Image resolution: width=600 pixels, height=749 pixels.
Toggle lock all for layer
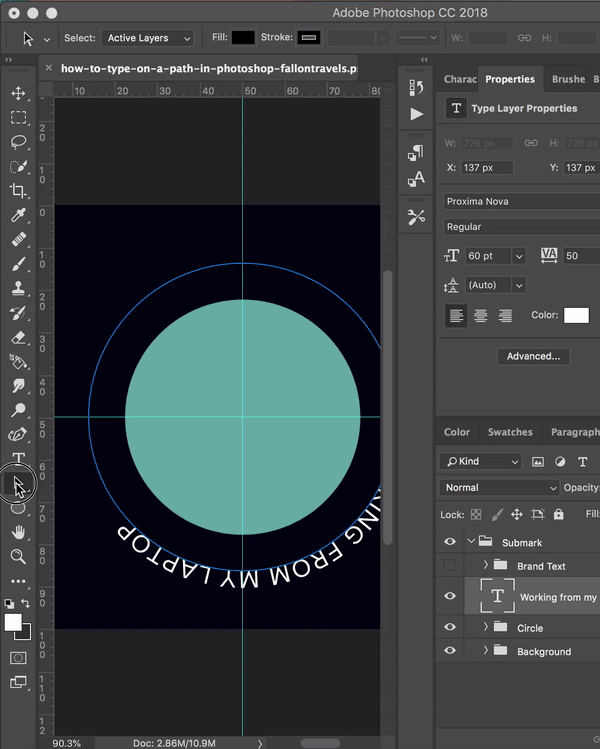[x=558, y=514]
